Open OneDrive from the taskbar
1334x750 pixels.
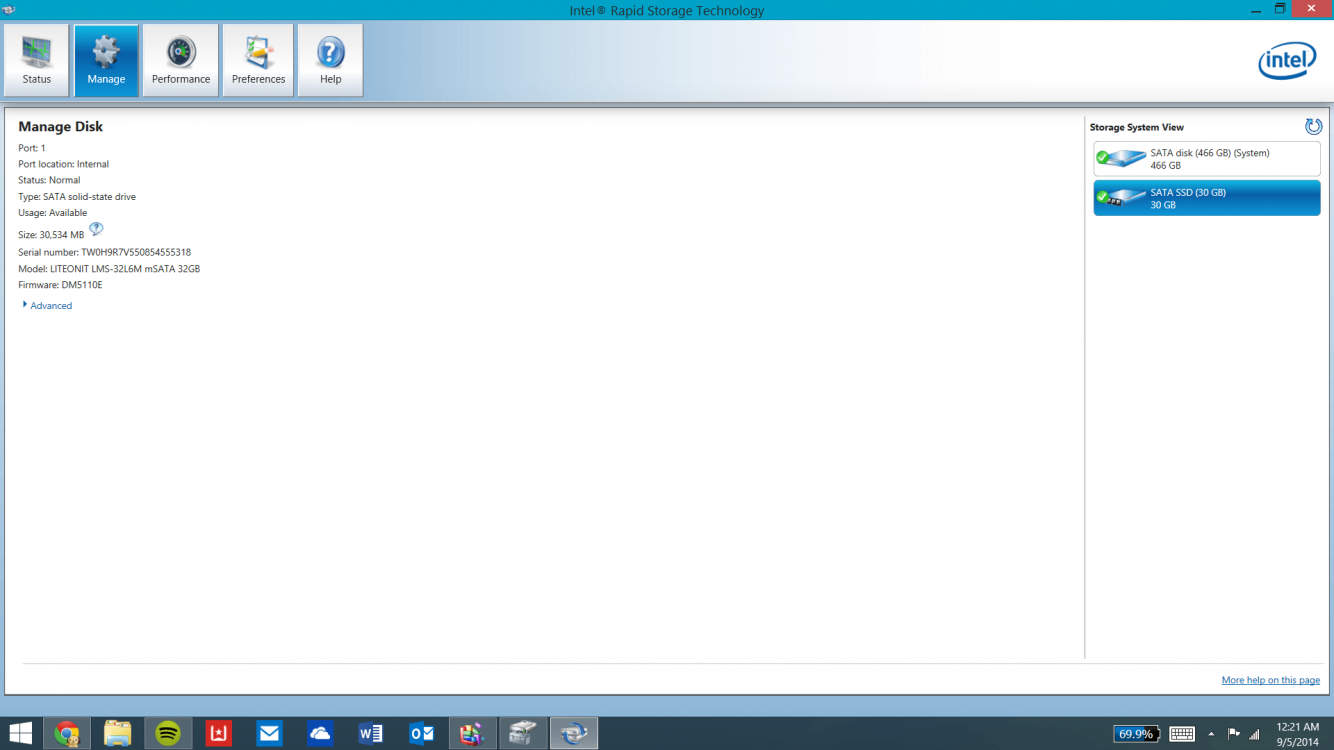320,734
